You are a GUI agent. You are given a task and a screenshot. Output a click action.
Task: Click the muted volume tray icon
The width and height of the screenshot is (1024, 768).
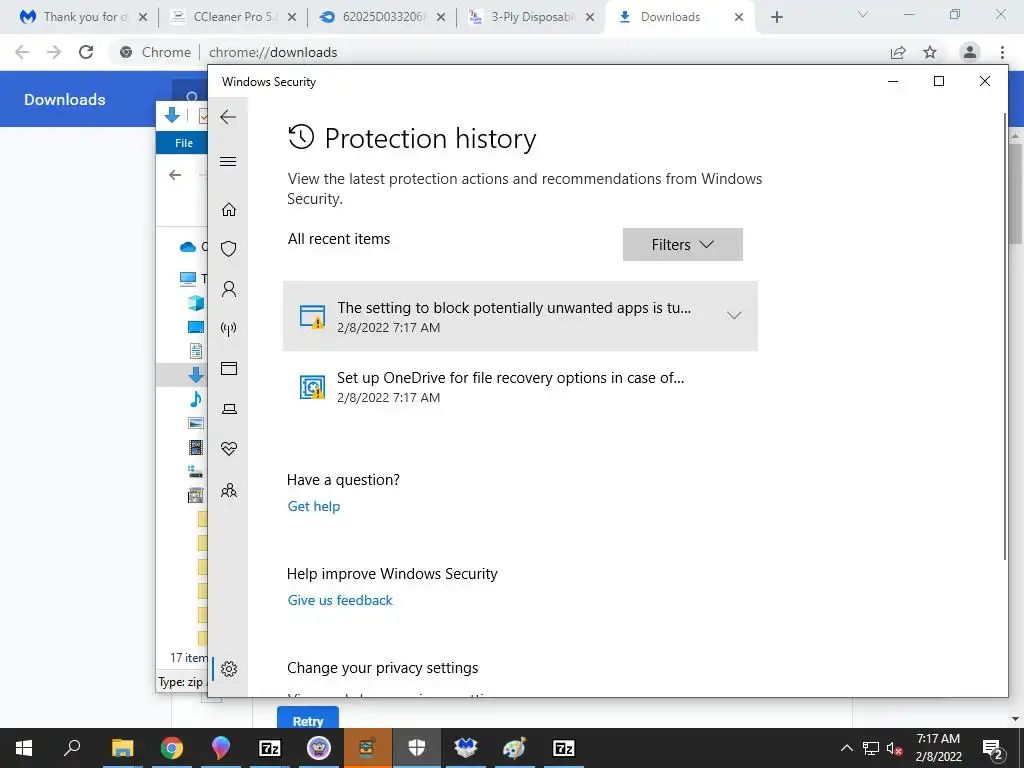click(x=894, y=748)
